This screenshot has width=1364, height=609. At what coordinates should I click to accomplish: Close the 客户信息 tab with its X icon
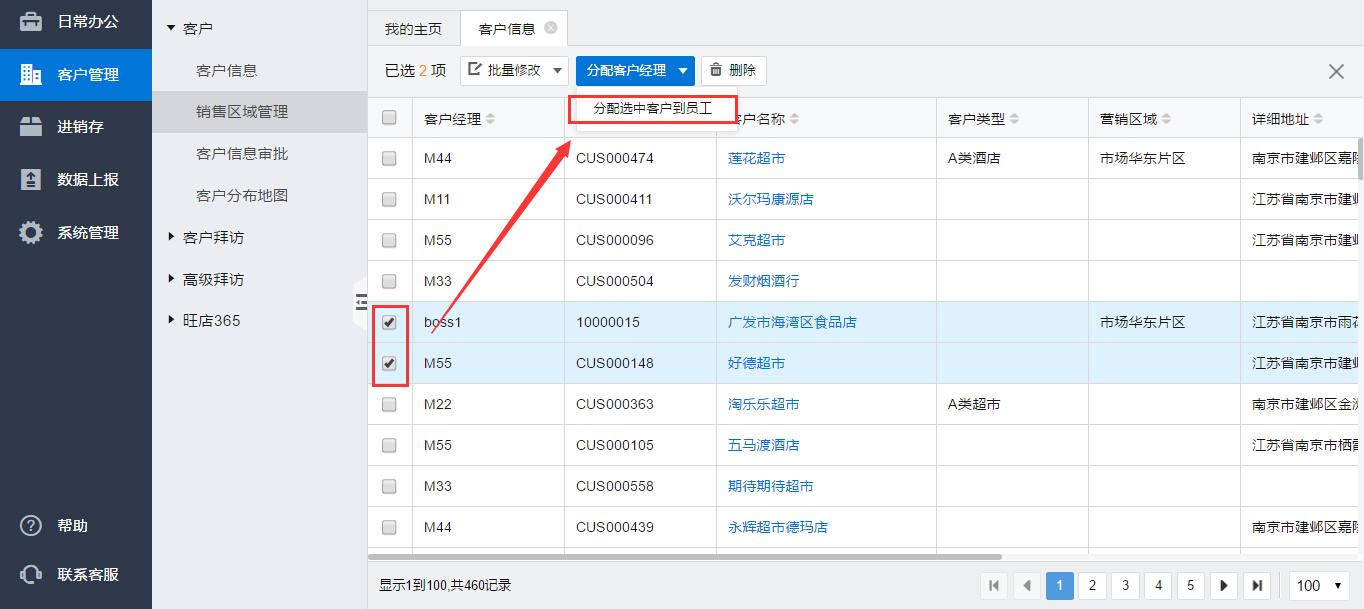coord(551,28)
